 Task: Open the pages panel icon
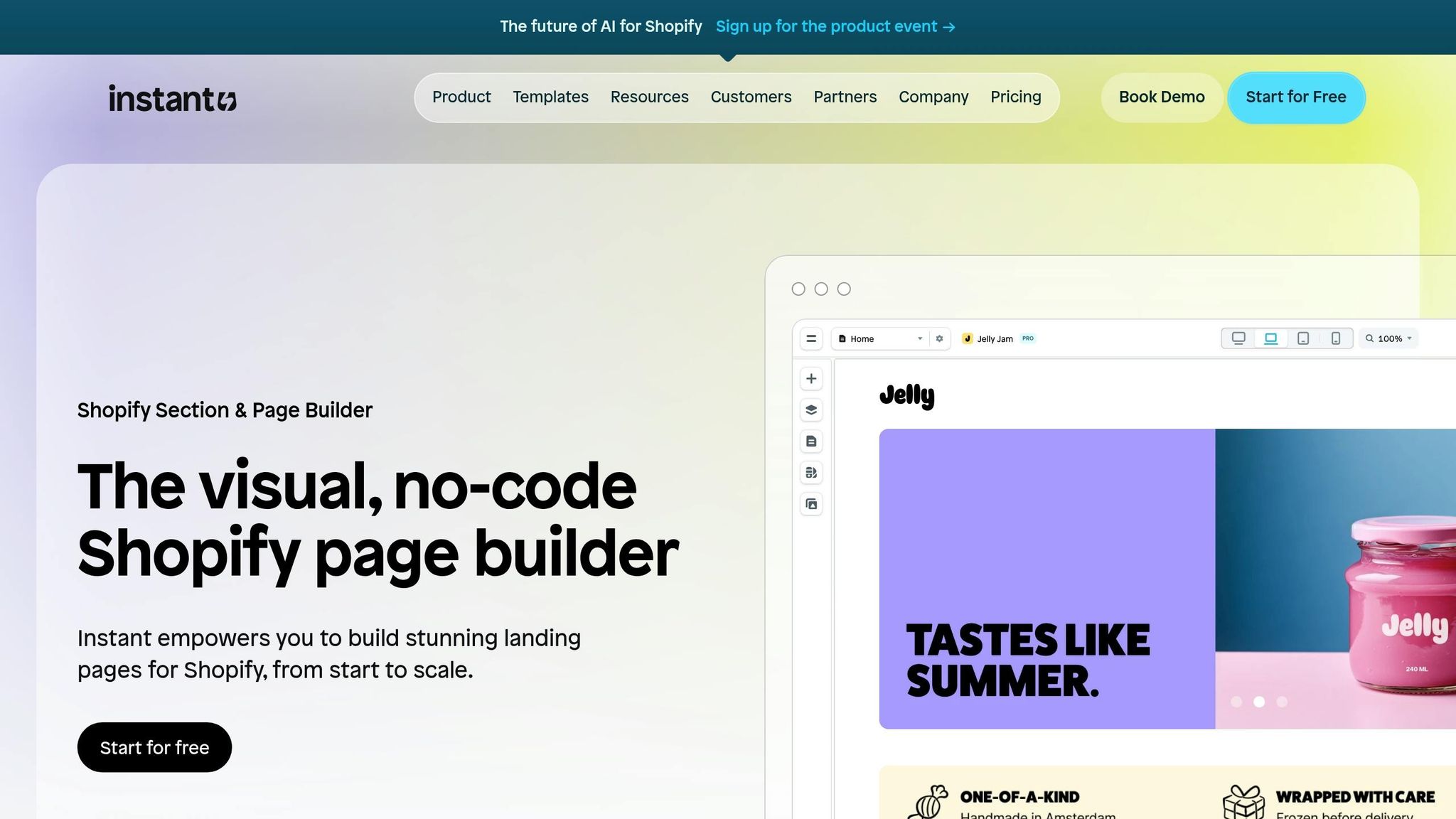pyautogui.click(x=811, y=441)
